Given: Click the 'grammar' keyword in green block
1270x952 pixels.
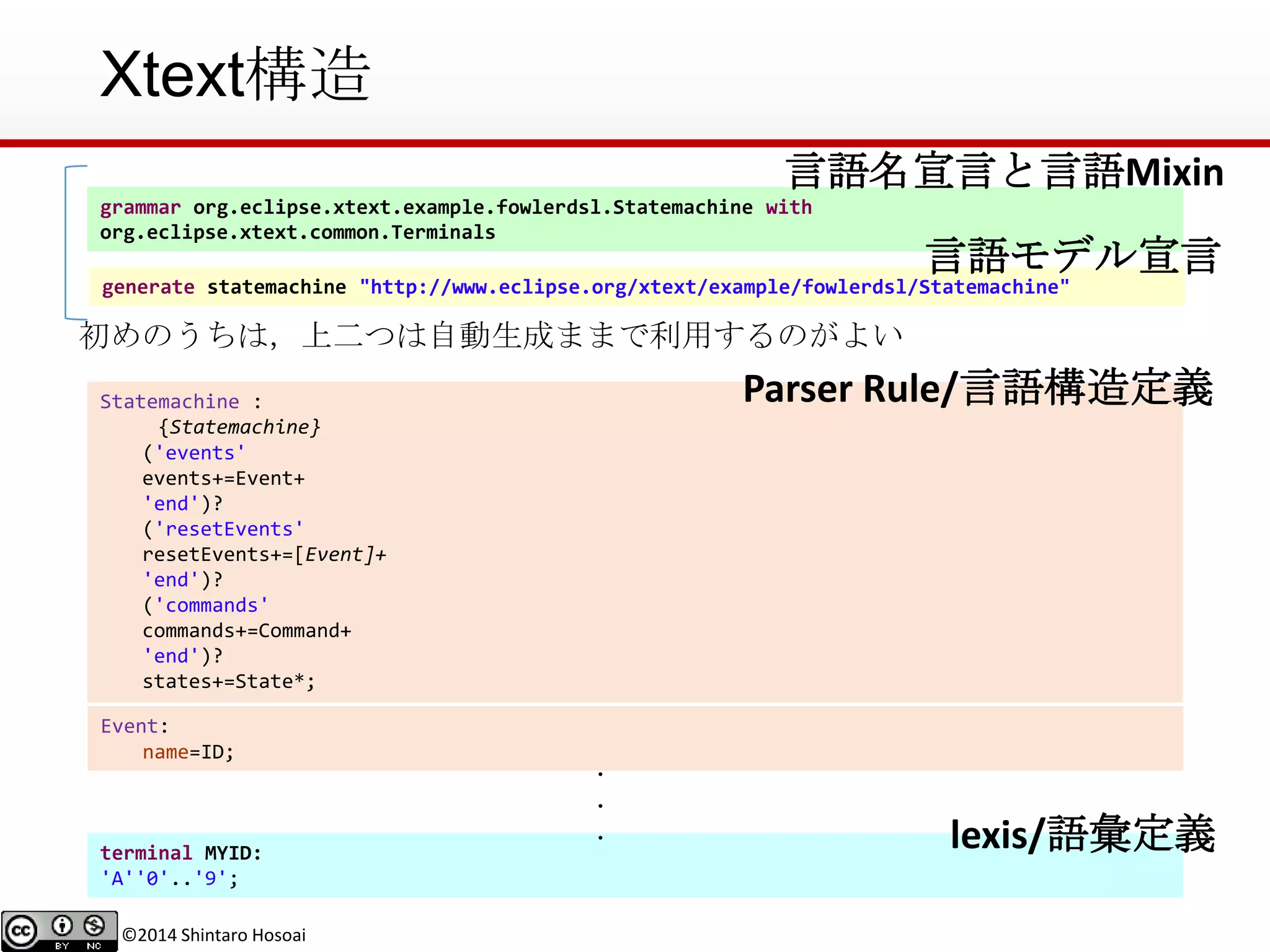Looking at the screenshot, I should pos(140,208).
